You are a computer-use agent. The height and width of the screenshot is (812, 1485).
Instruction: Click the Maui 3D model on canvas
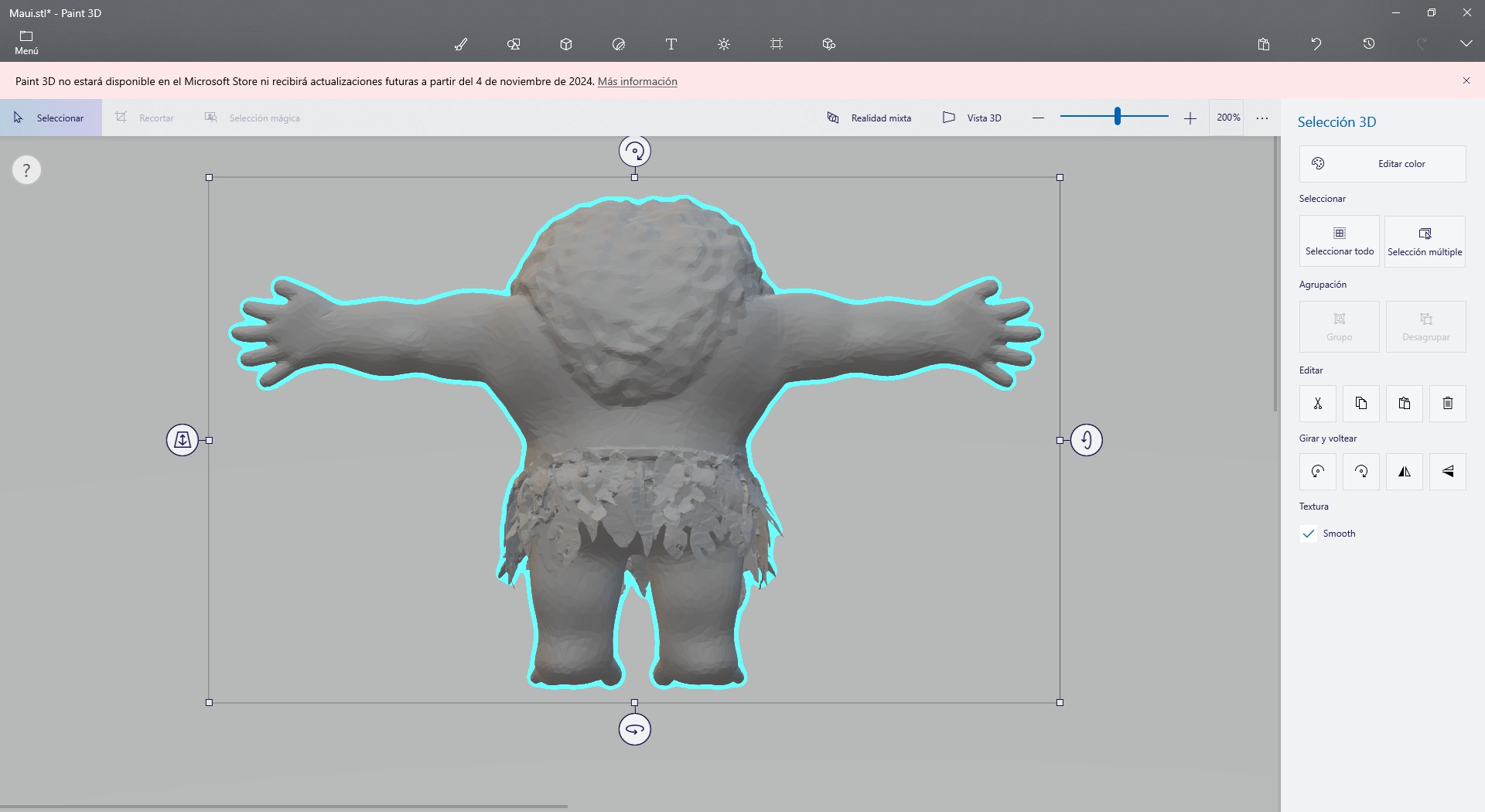(x=636, y=441)
